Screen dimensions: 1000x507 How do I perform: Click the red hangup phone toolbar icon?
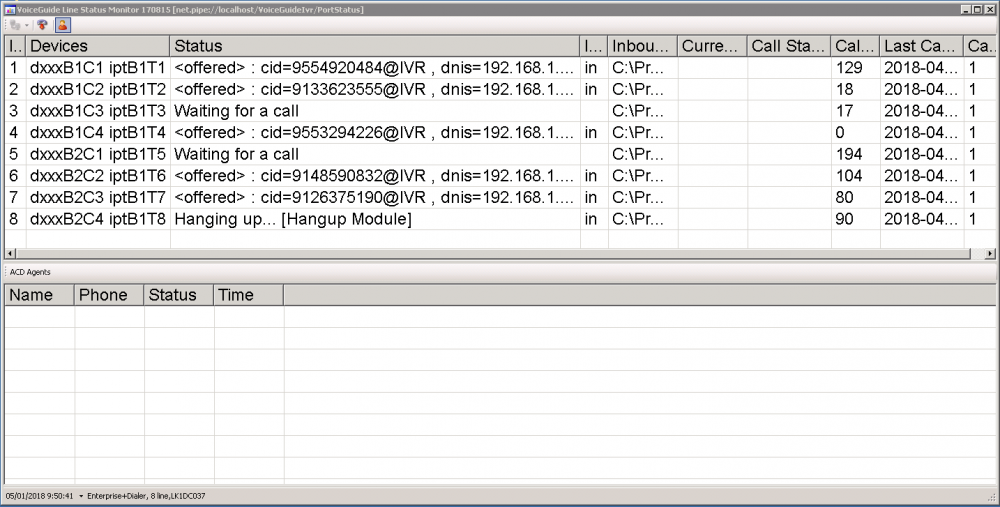[44, 25]
